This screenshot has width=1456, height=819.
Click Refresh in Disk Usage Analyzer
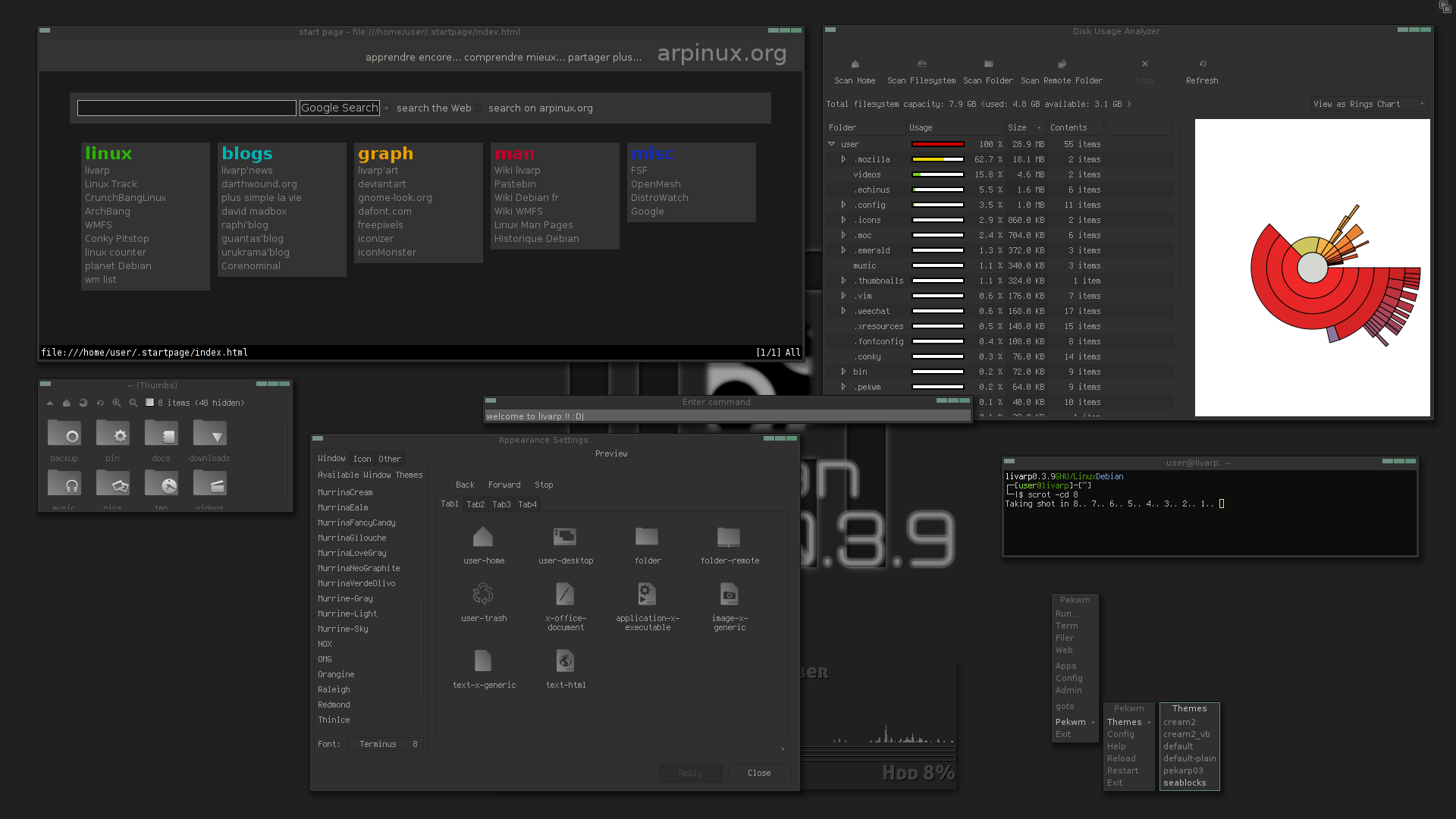coord(1202,71)
